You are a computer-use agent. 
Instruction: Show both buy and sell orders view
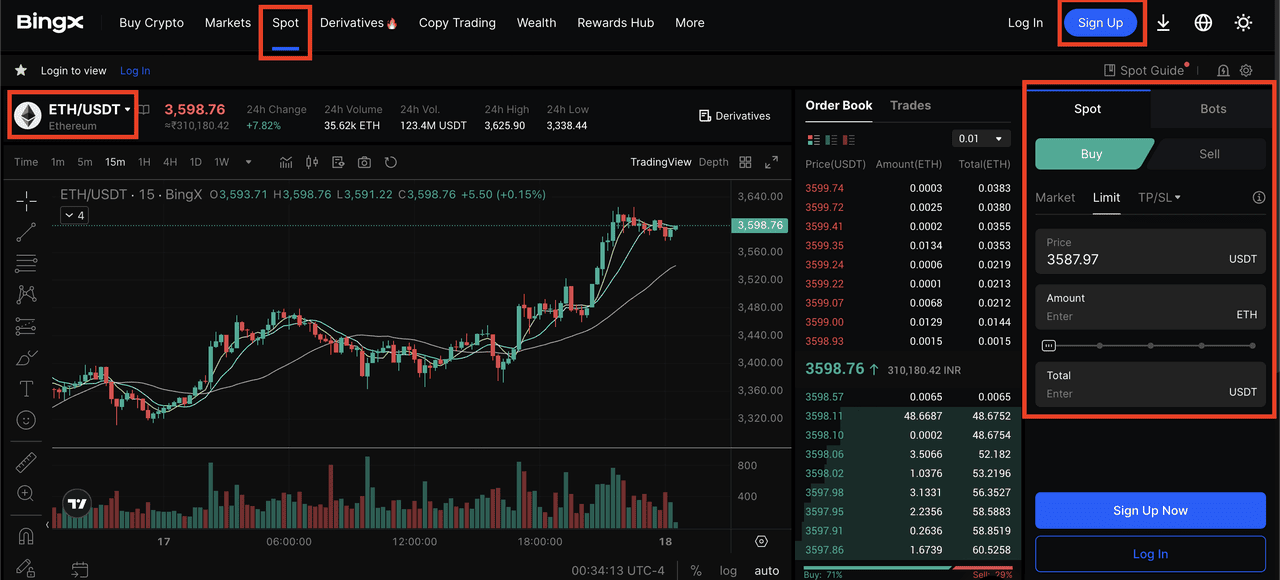[813, 139]
